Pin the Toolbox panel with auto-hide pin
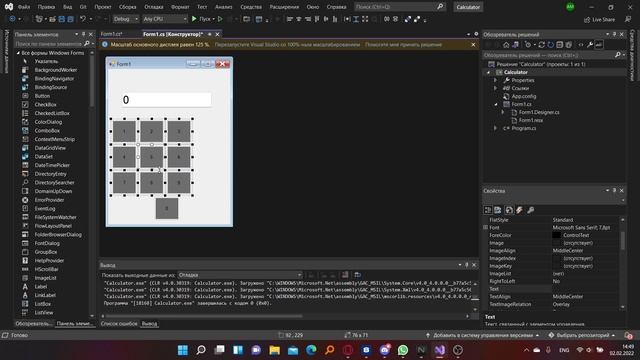The height and width of the screenshot is (360, 640). tap(84, 34)
